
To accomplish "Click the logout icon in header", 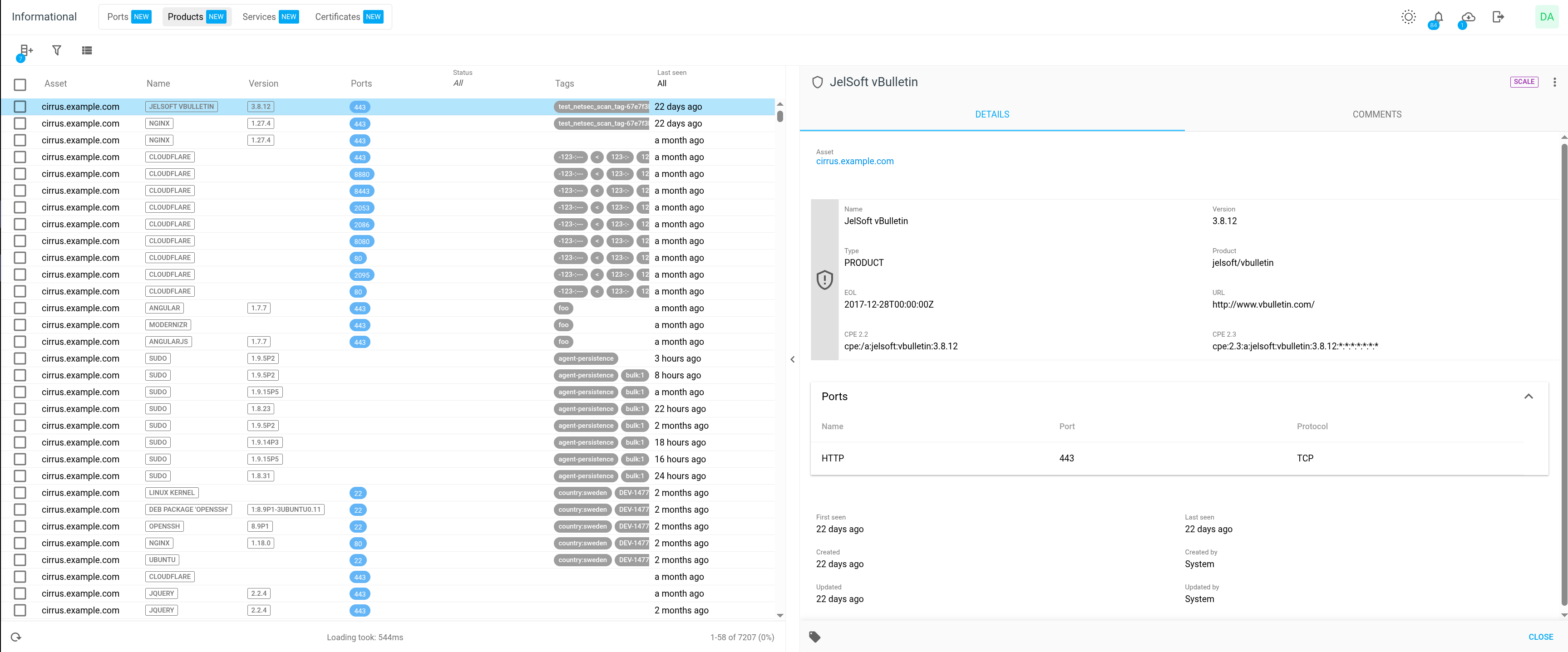I will [1498, 17].
